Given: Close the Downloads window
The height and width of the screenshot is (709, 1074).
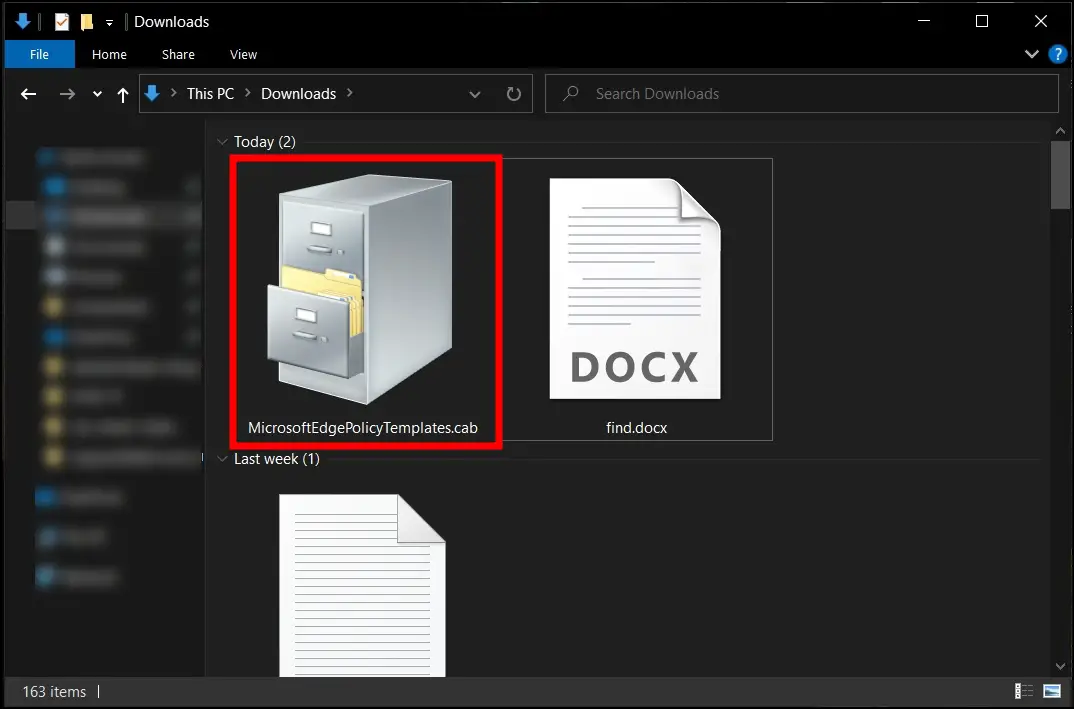Looking at the screenshot, I should pyautogui.click(x=1040, y=21).
